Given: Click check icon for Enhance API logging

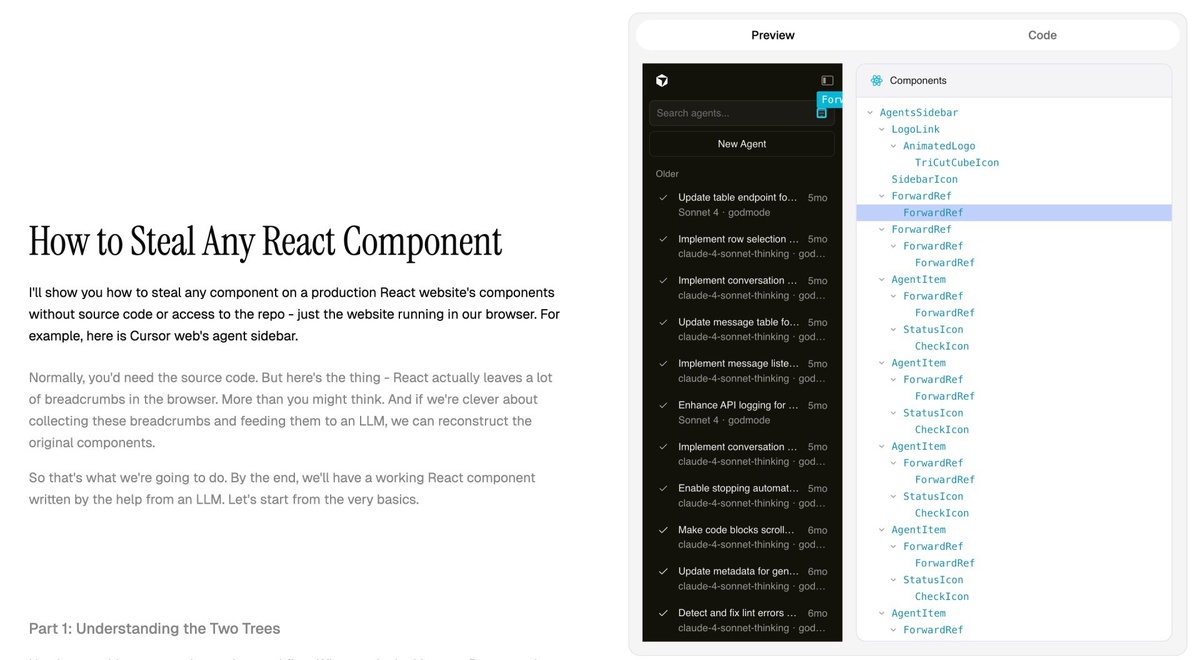Looking at the screenshot, I should [663, 405].
